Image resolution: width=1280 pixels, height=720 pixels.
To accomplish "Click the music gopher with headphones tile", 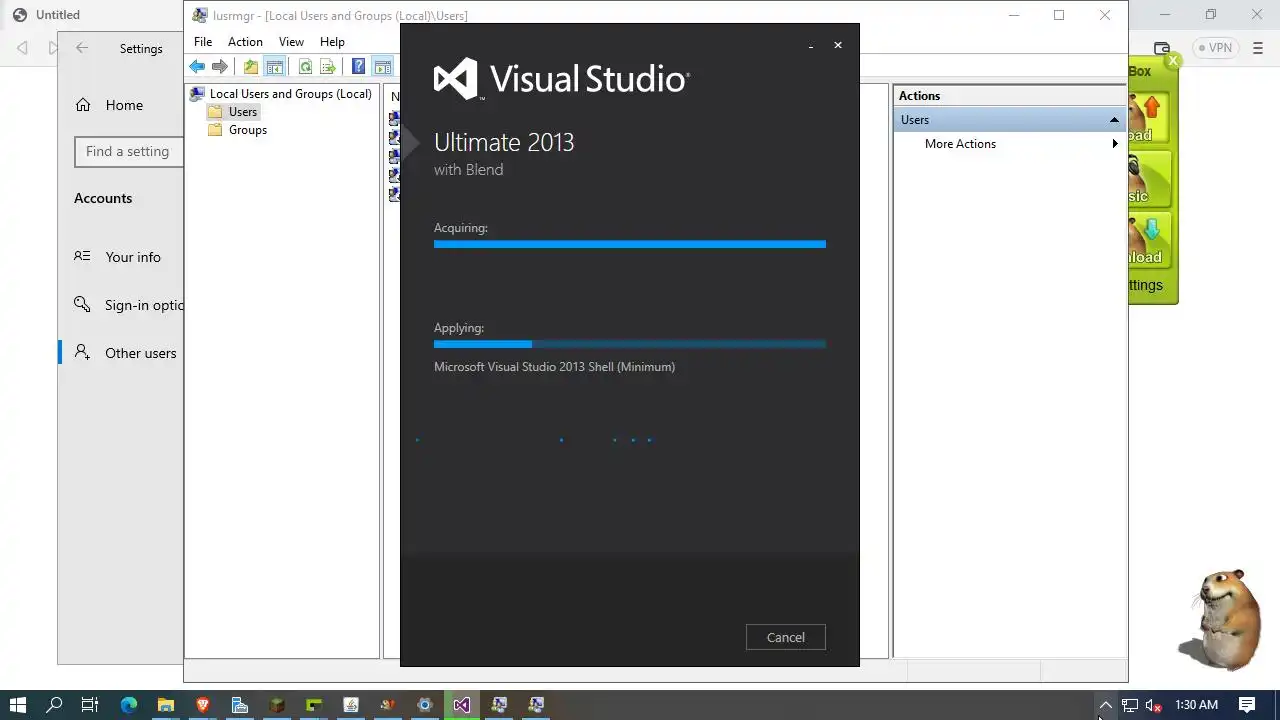I will (1149, 180).
